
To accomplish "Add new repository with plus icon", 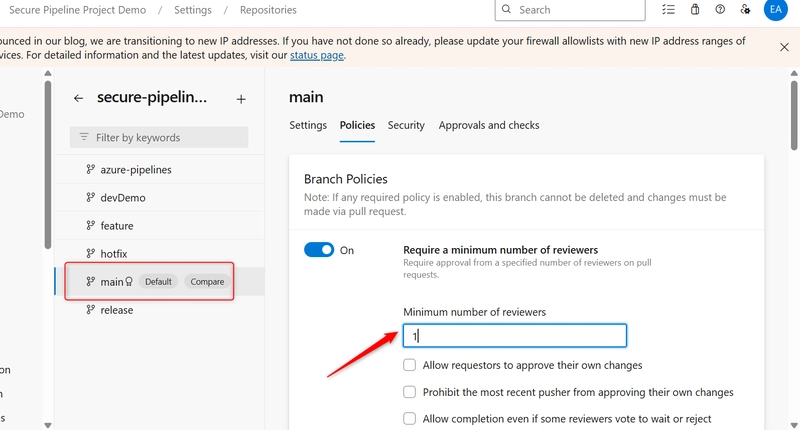I will pyautogui.click(x=241, y=99).
